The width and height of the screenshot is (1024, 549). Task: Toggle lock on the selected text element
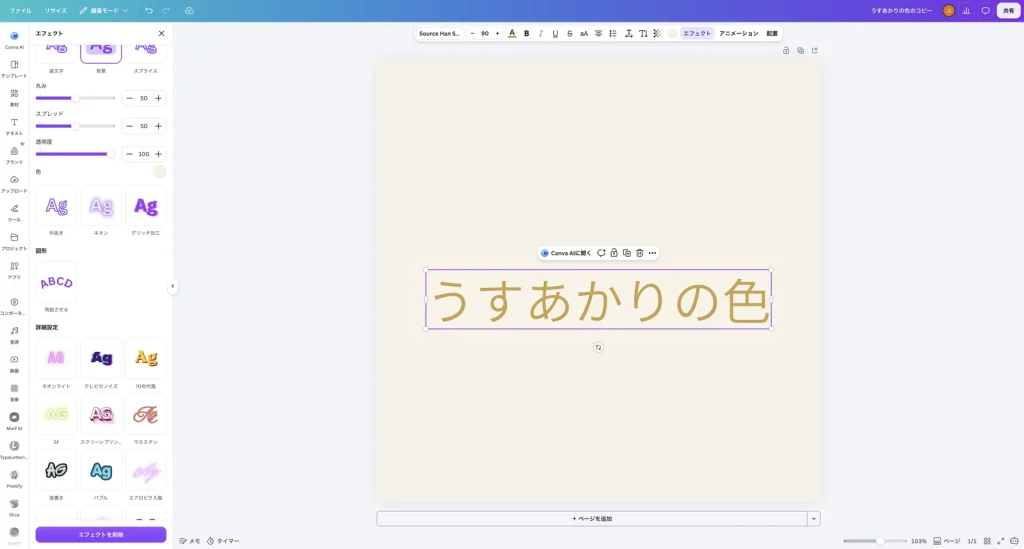[614, 253]
